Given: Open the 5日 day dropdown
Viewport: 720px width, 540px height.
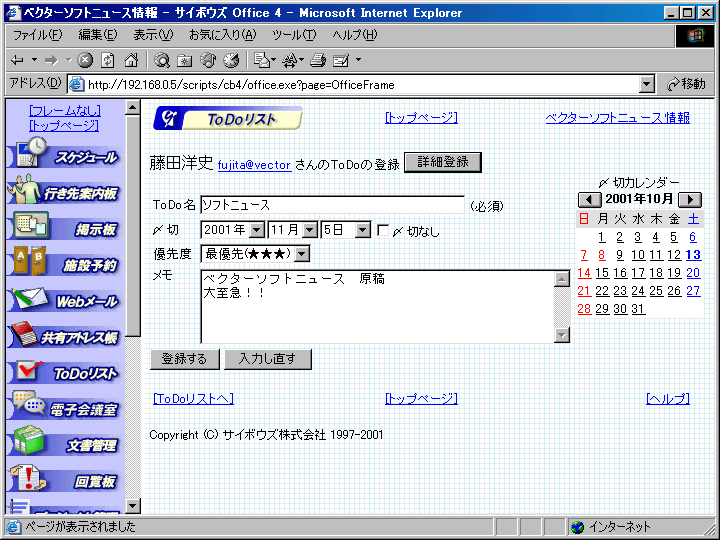Looking at the screenshot, I should point(363,230).
